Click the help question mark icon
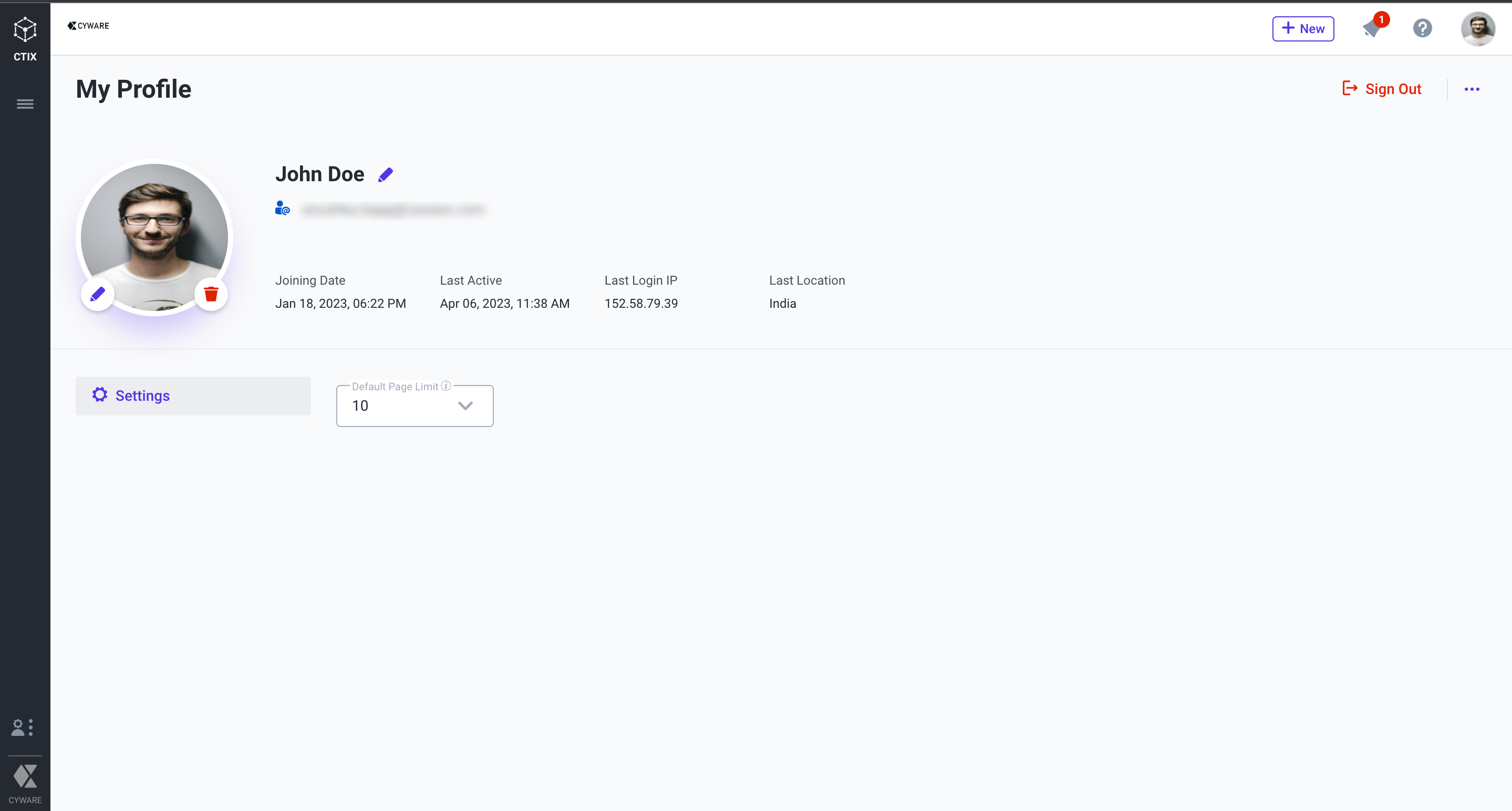The image size is (1512, 811). point(1422,28)
